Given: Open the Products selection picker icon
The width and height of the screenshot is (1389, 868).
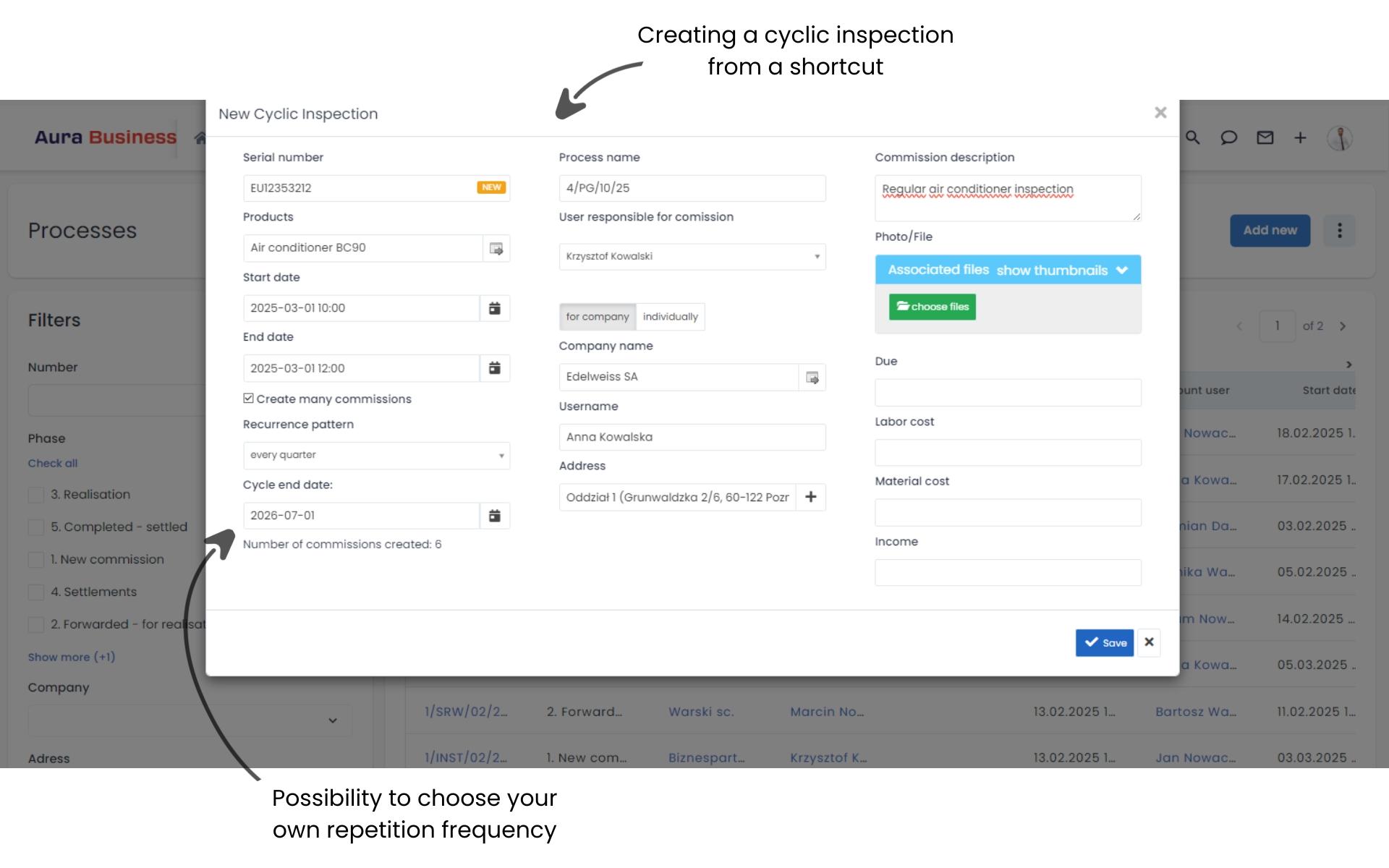Looking at the screenshot, I should (496, 247).
